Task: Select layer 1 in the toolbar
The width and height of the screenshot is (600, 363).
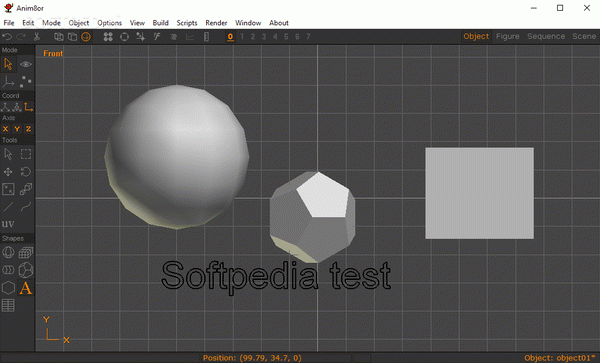Action: pos(241,37)
